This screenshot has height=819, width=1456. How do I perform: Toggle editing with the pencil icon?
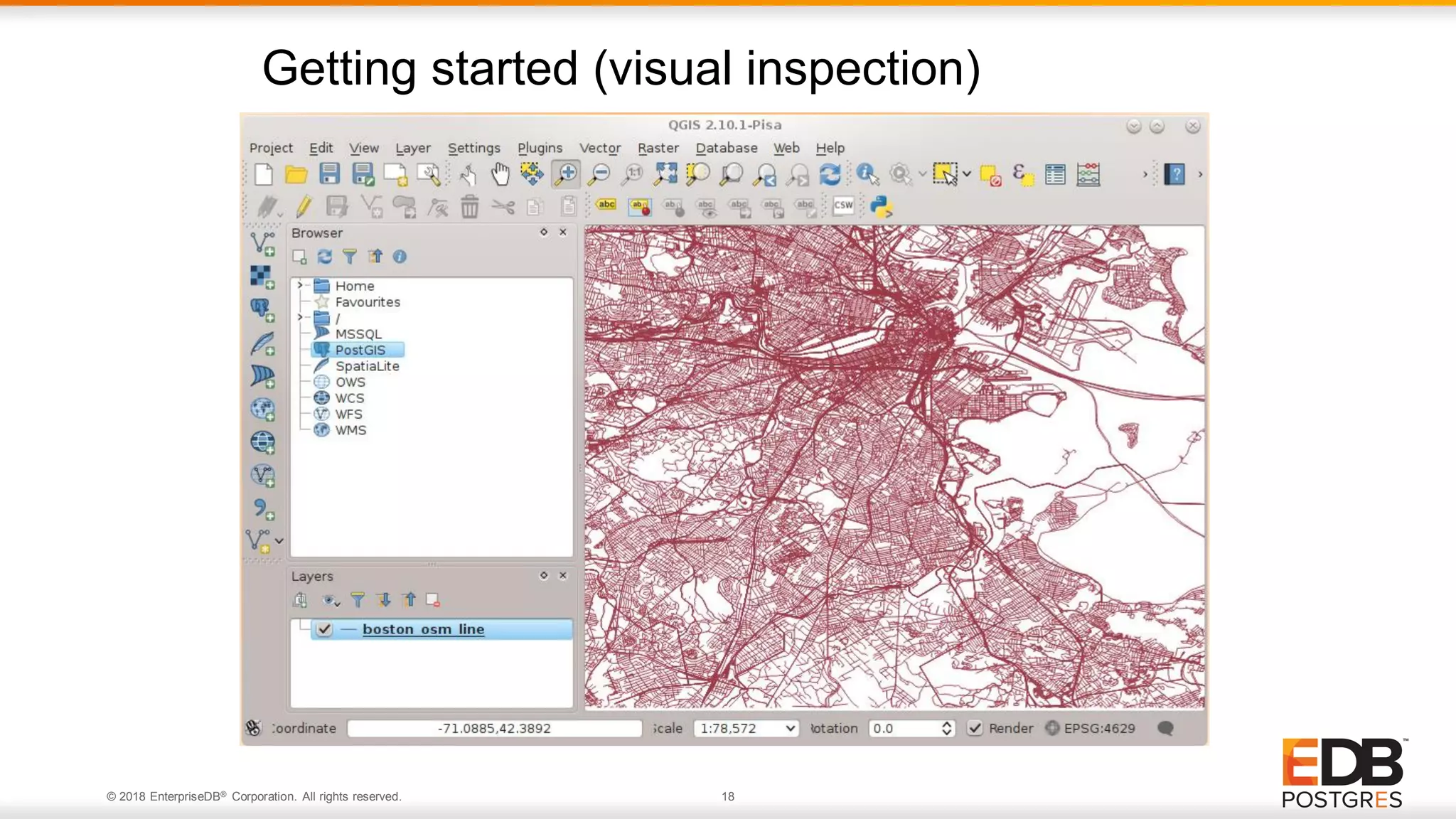point(304,207)
